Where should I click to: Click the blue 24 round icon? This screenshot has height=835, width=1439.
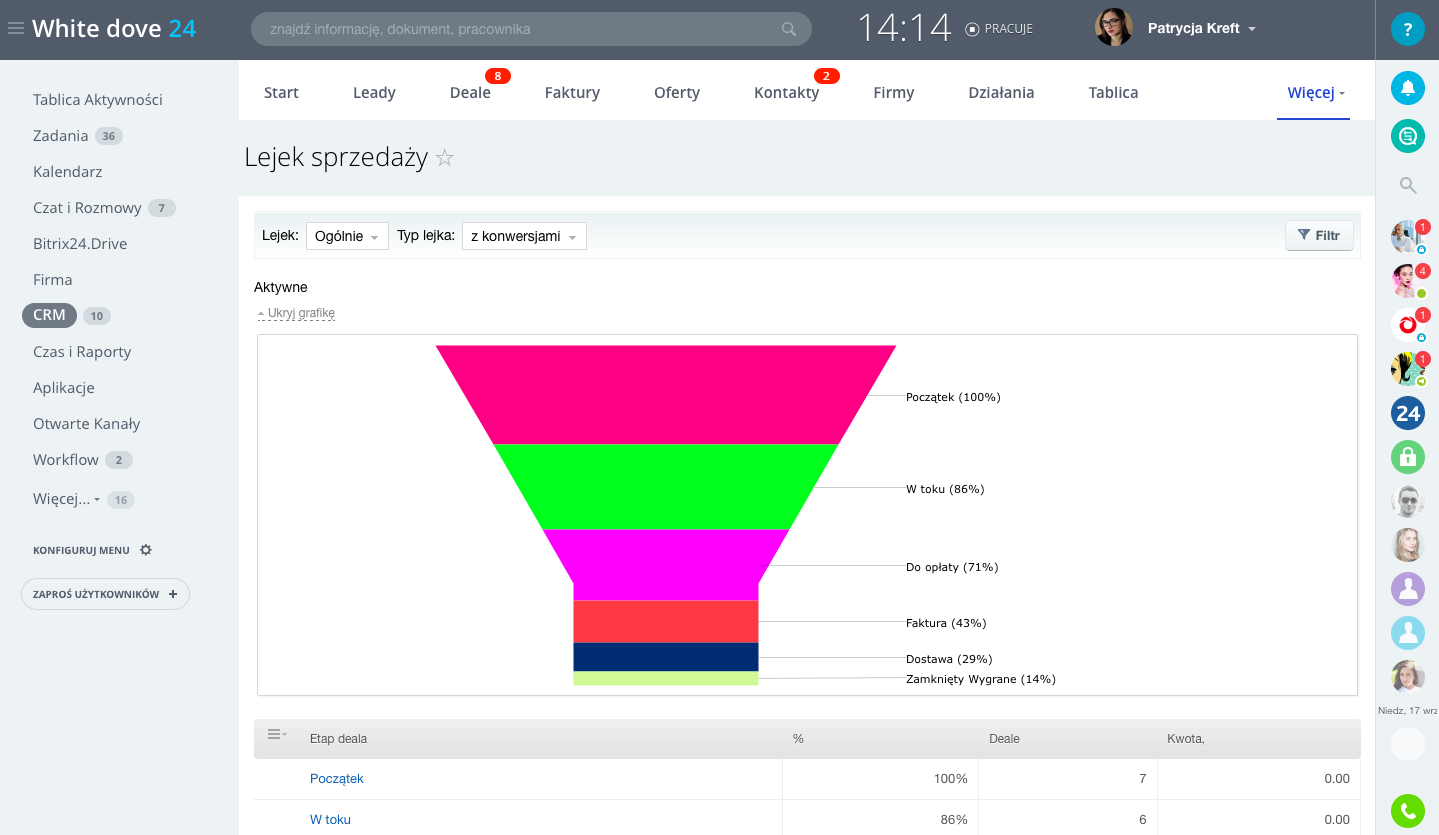tap(1407, 413)
